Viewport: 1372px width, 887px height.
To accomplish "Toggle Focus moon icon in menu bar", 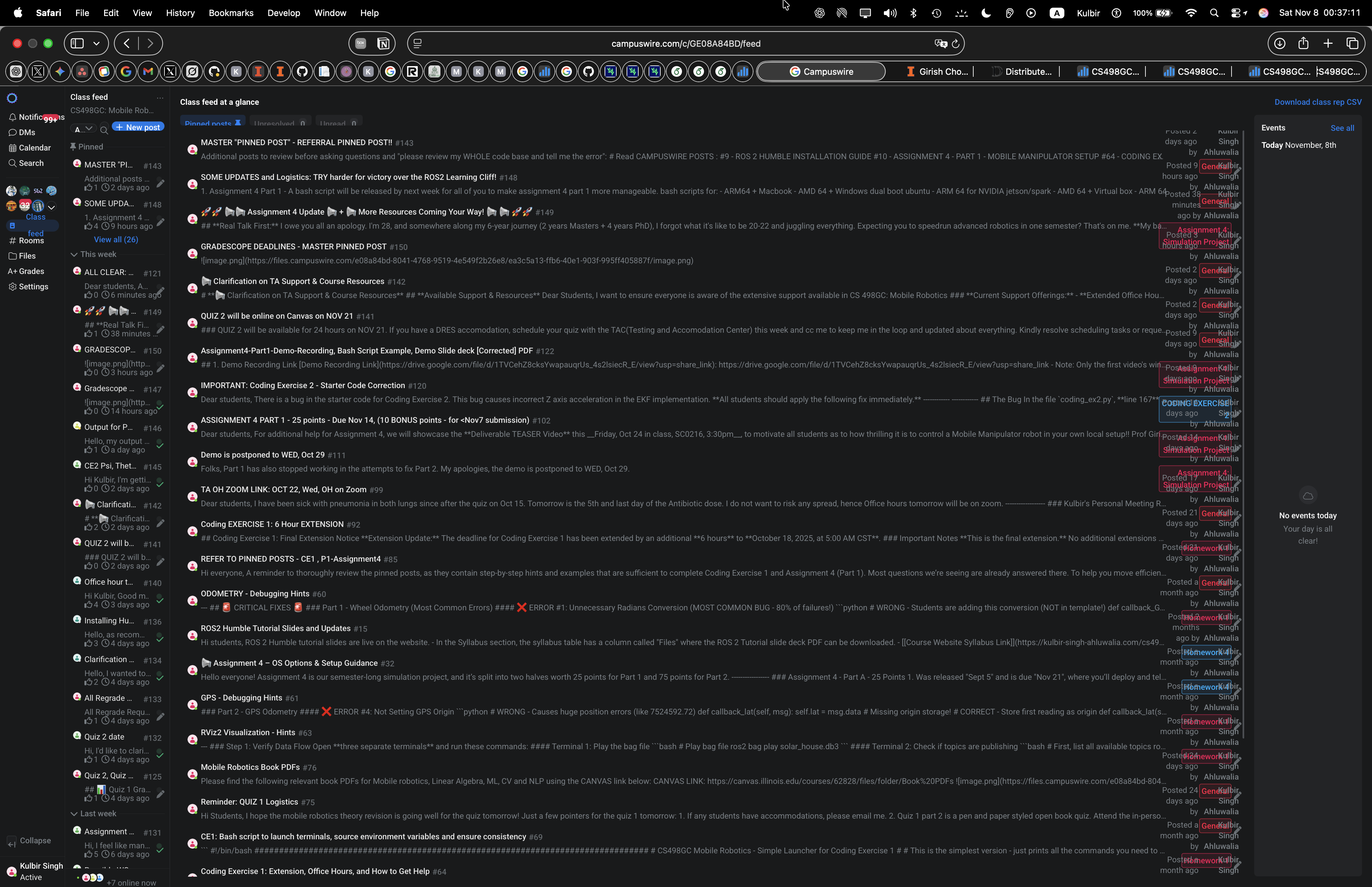I will pyautogui.click(x=986, y=13).
